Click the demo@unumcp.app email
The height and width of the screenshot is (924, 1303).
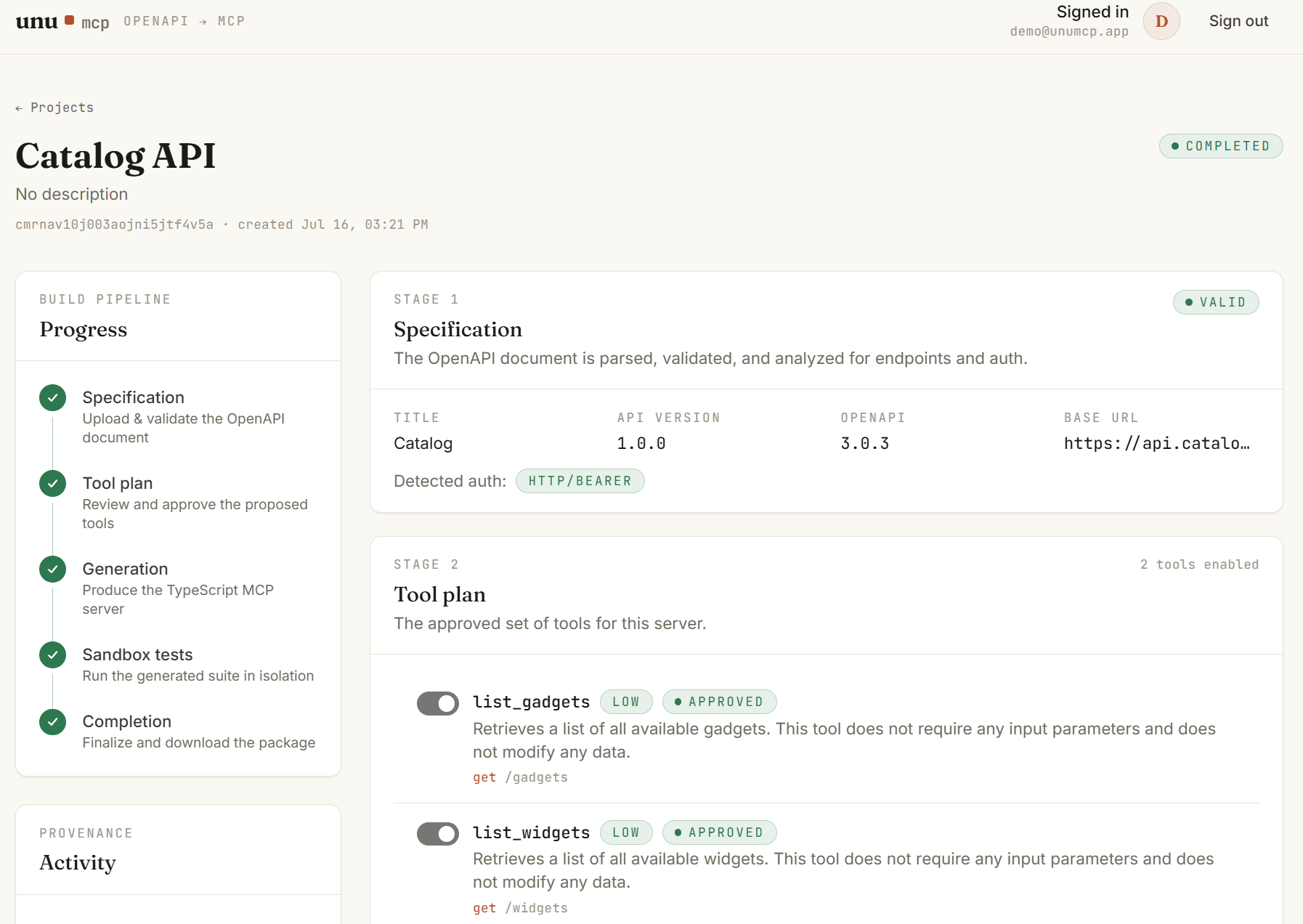tap(1069, 31)
